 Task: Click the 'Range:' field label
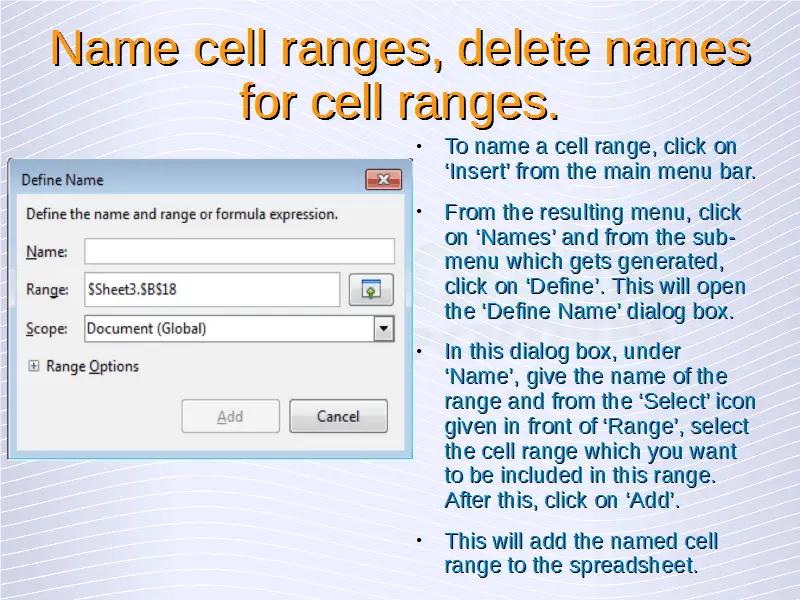pos(47,290)
